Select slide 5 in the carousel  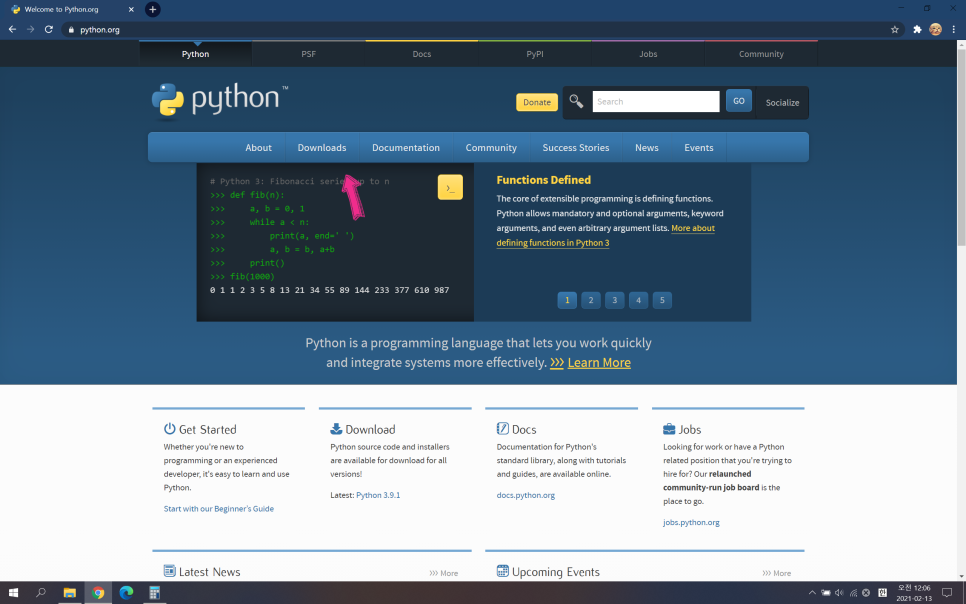662,300
